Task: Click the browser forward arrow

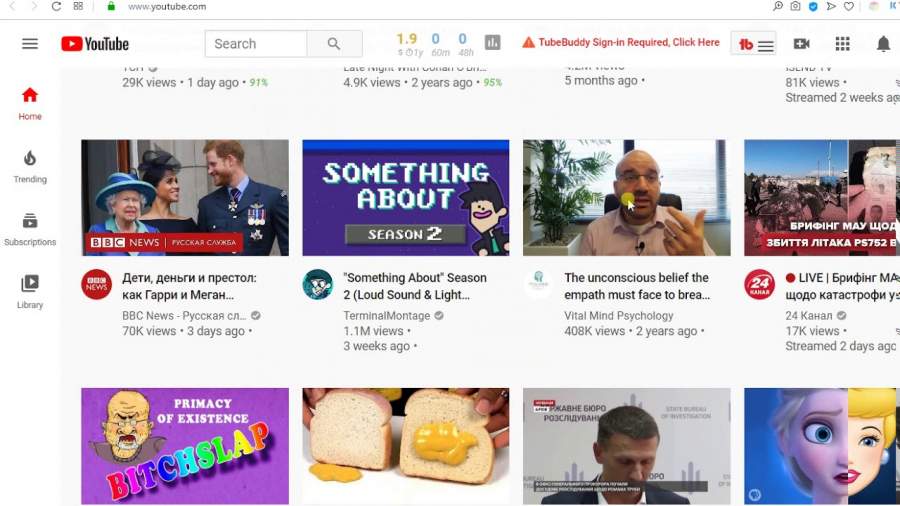Action: (x=34, y=6)
